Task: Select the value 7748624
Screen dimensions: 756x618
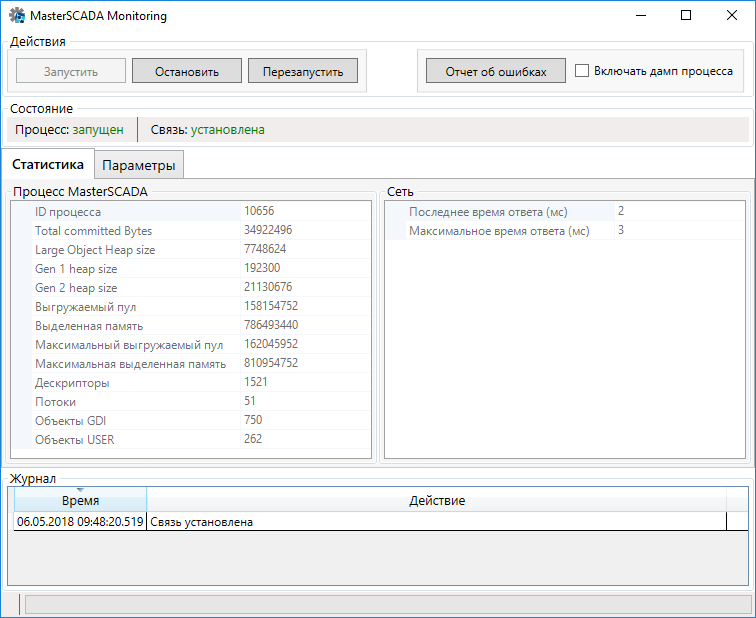Action: pos(265,249)
